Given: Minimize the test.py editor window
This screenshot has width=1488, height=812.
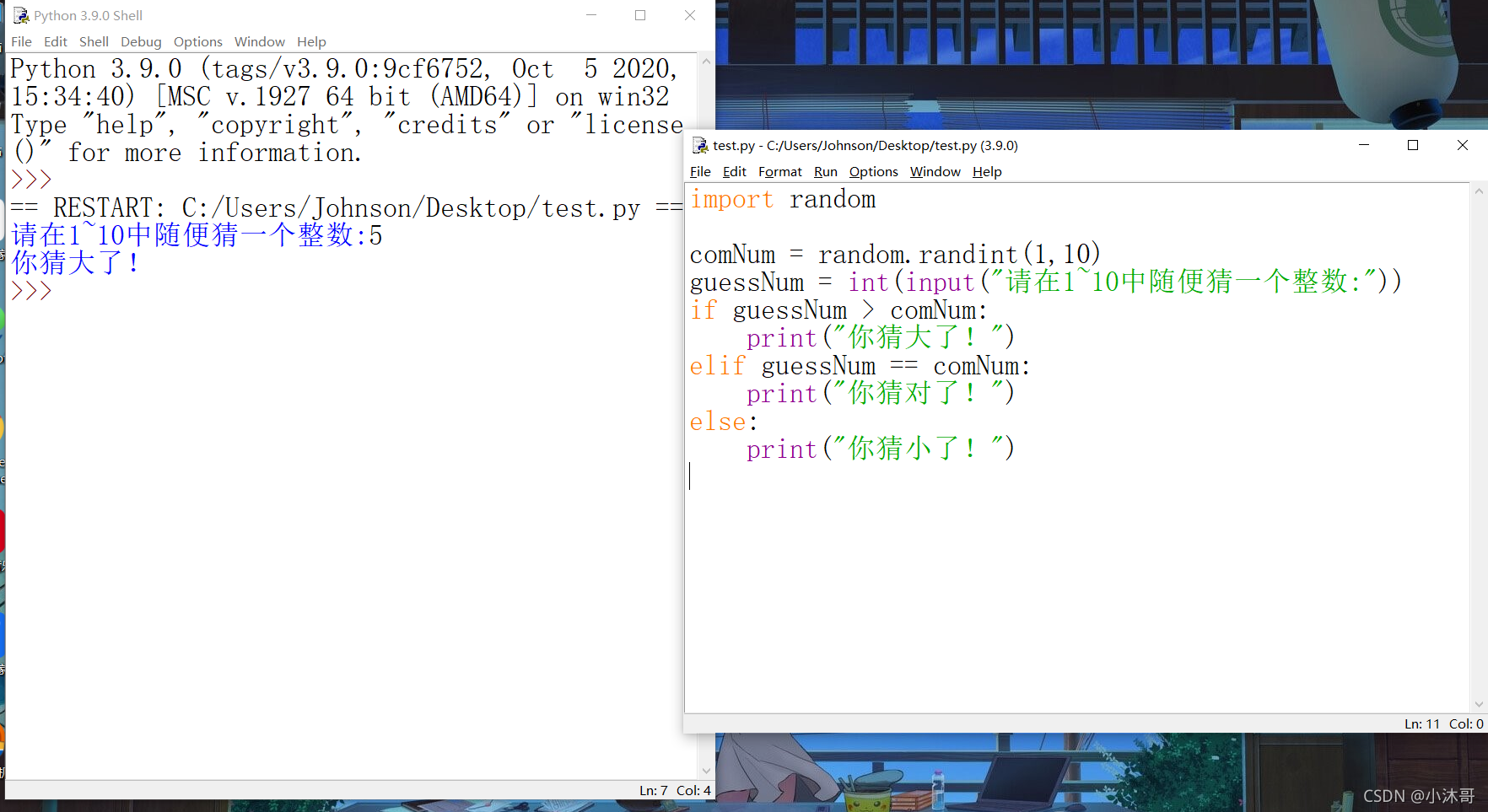Looking at the screenshot, I should tap(1364, 145).
